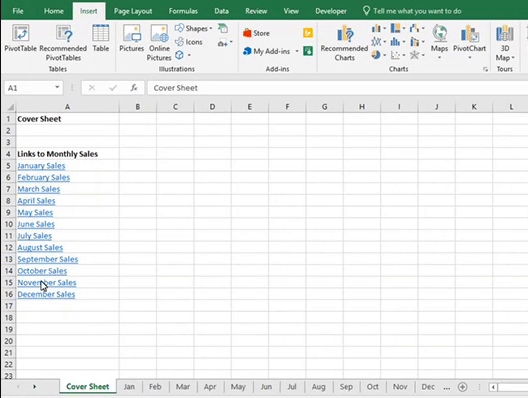Open Recommended PivotTables
Image resolution: width=528 pixels, height=398 pixels.
pos(63,43)
